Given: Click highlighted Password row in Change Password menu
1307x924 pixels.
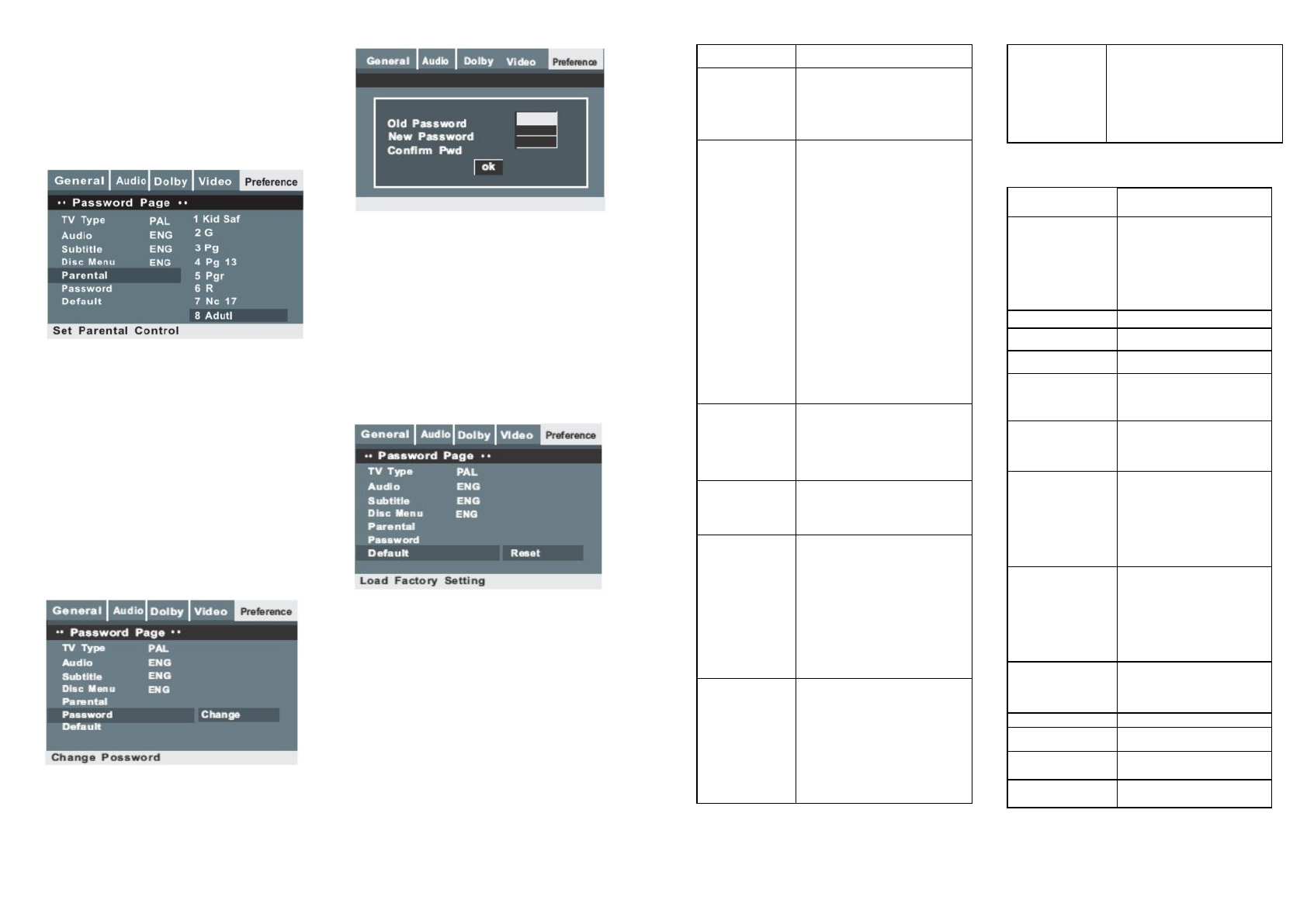Looking at the screenshot, I should 120,715.
